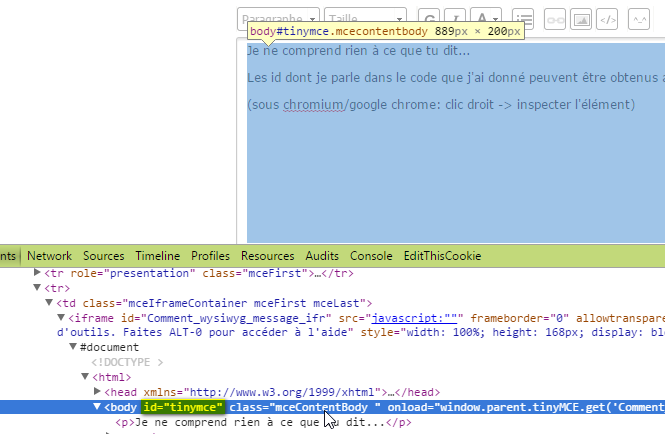Image resolution: width=665 pixels, height=434 pixels.
Task: Collapse the #document node
Action: point(73,347)
